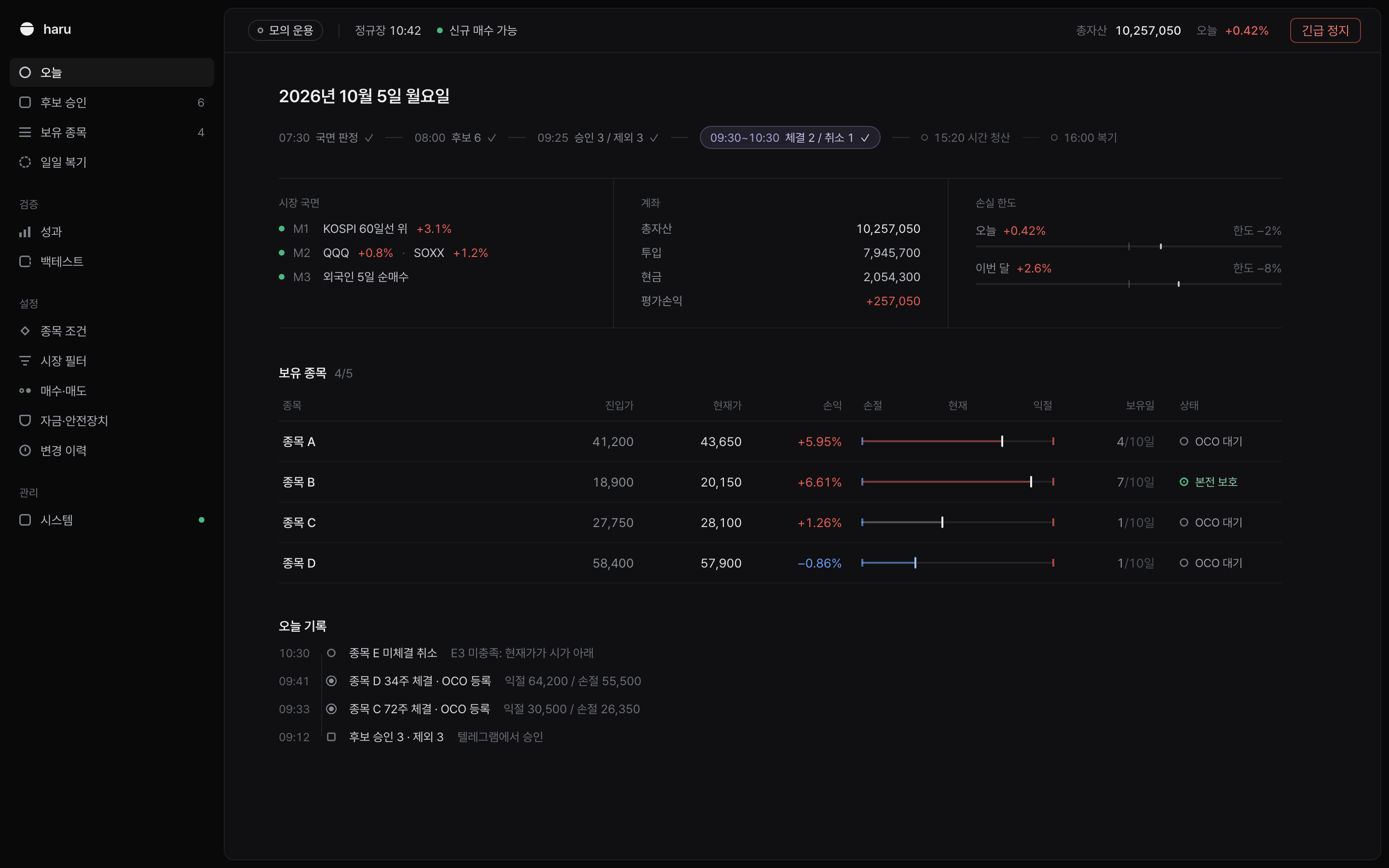
Task: Click the 보유일 column header
Action: 1140,405
